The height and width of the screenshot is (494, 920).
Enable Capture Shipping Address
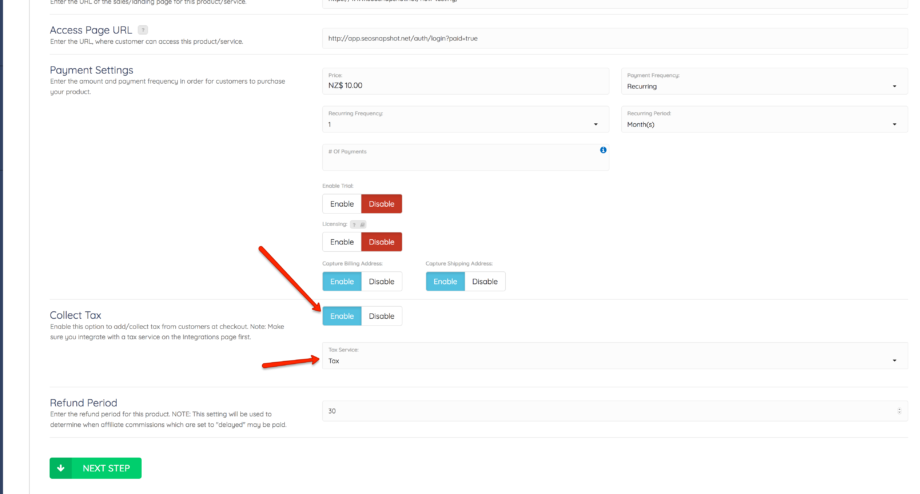click(x=445, y=282)
